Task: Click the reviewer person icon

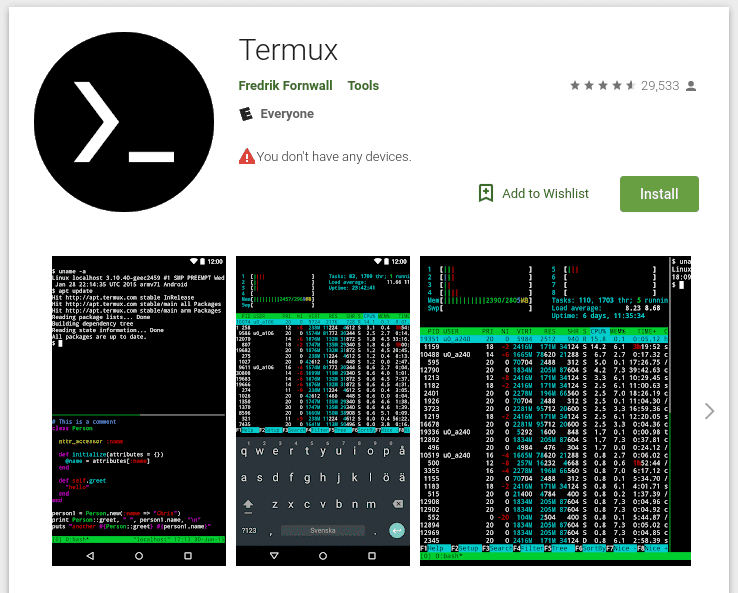Action: (x=691, y=86)
